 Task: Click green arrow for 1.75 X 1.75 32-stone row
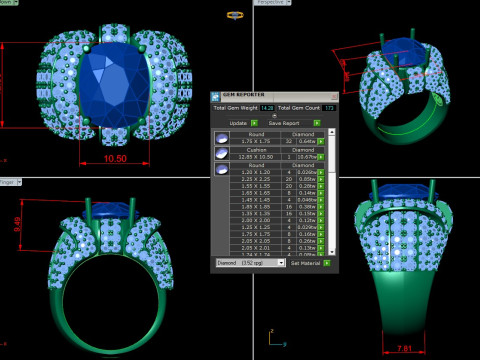321,142
